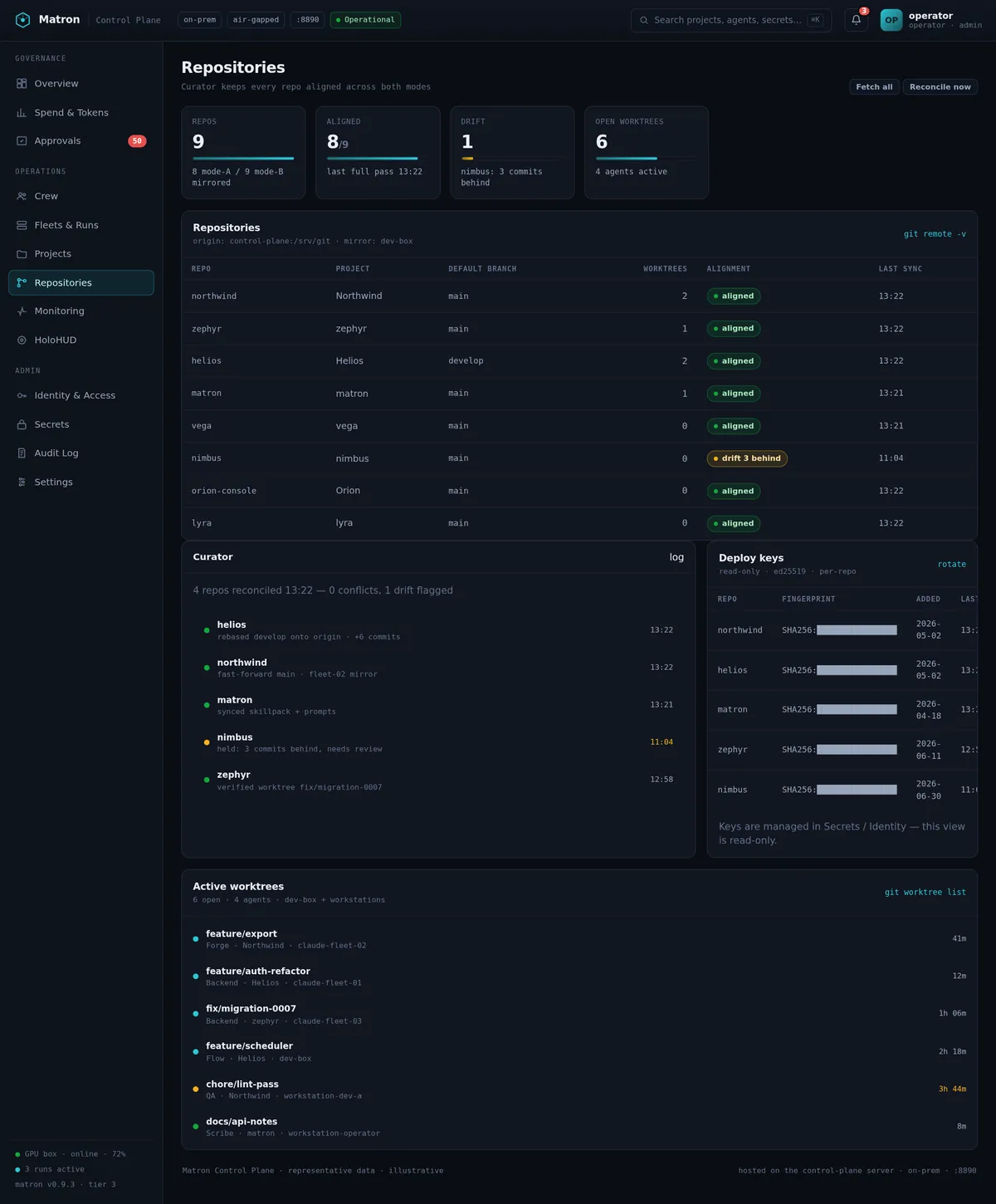Image resolution: width=996 pixels, height=1204 pixels.
Task: Click the lyra repo name
Action: [202, 523]
